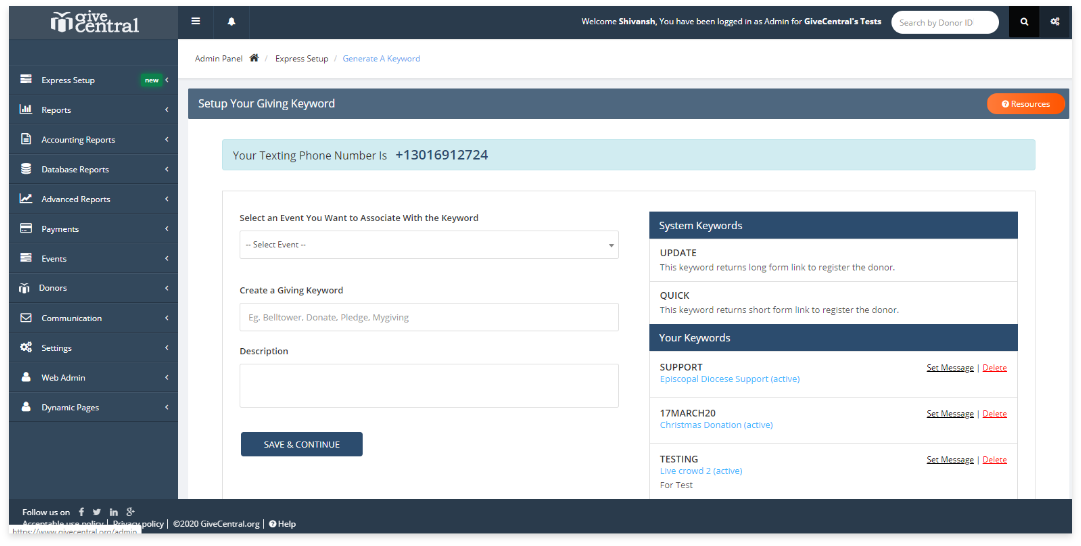1081x546 pixels.
Task: Open the Twitter icon in footer
Action: point(97,512)
